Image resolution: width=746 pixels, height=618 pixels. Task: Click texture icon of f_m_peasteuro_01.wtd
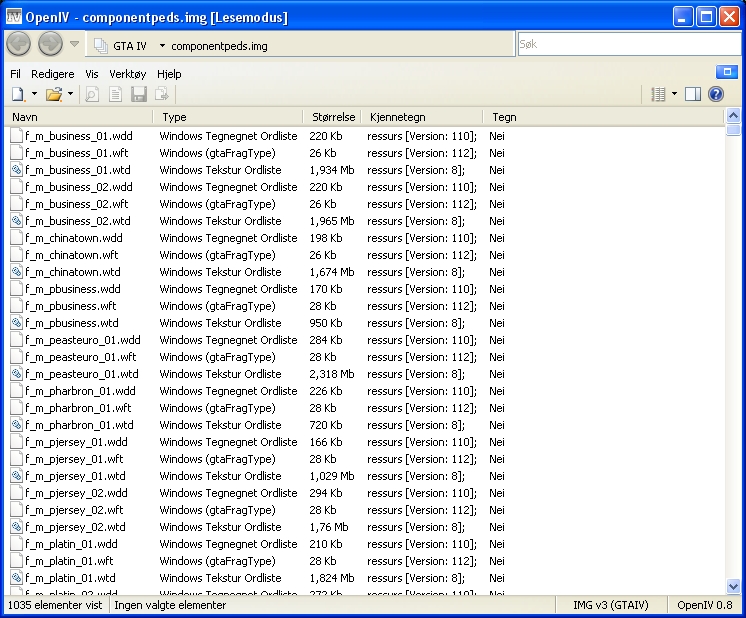pos(17,374)
